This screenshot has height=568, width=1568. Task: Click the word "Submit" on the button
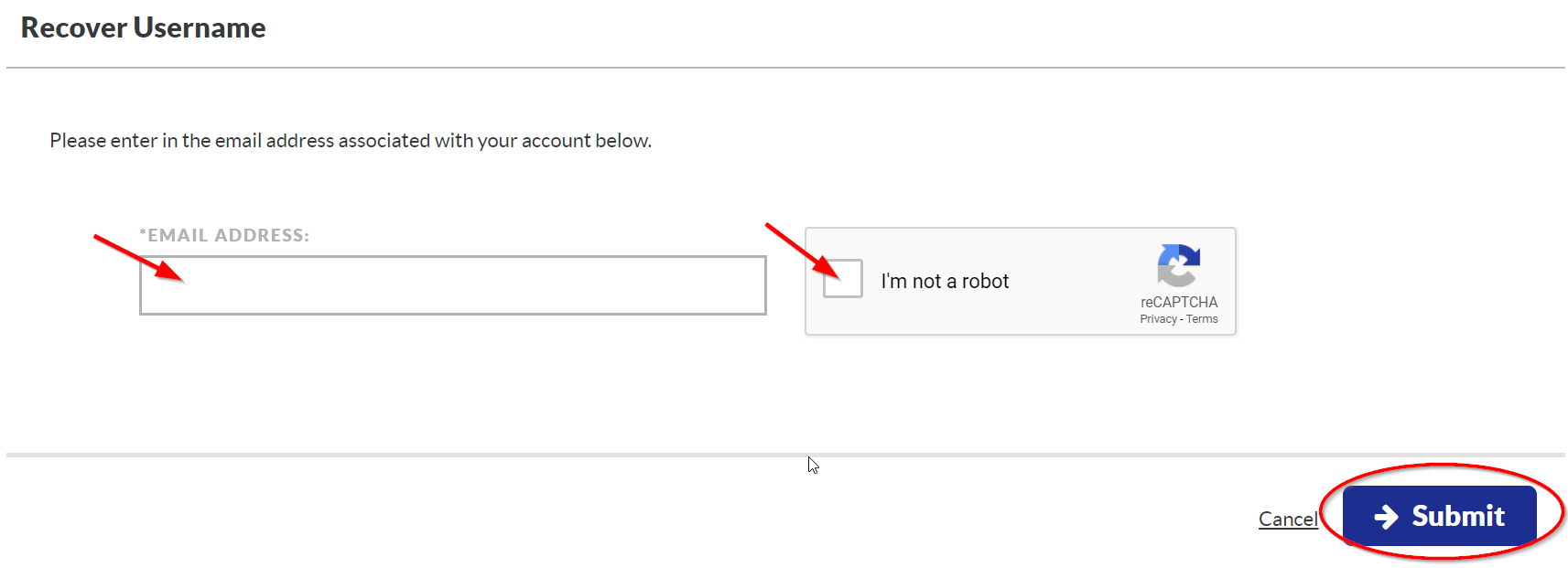tap(1458, 517)
